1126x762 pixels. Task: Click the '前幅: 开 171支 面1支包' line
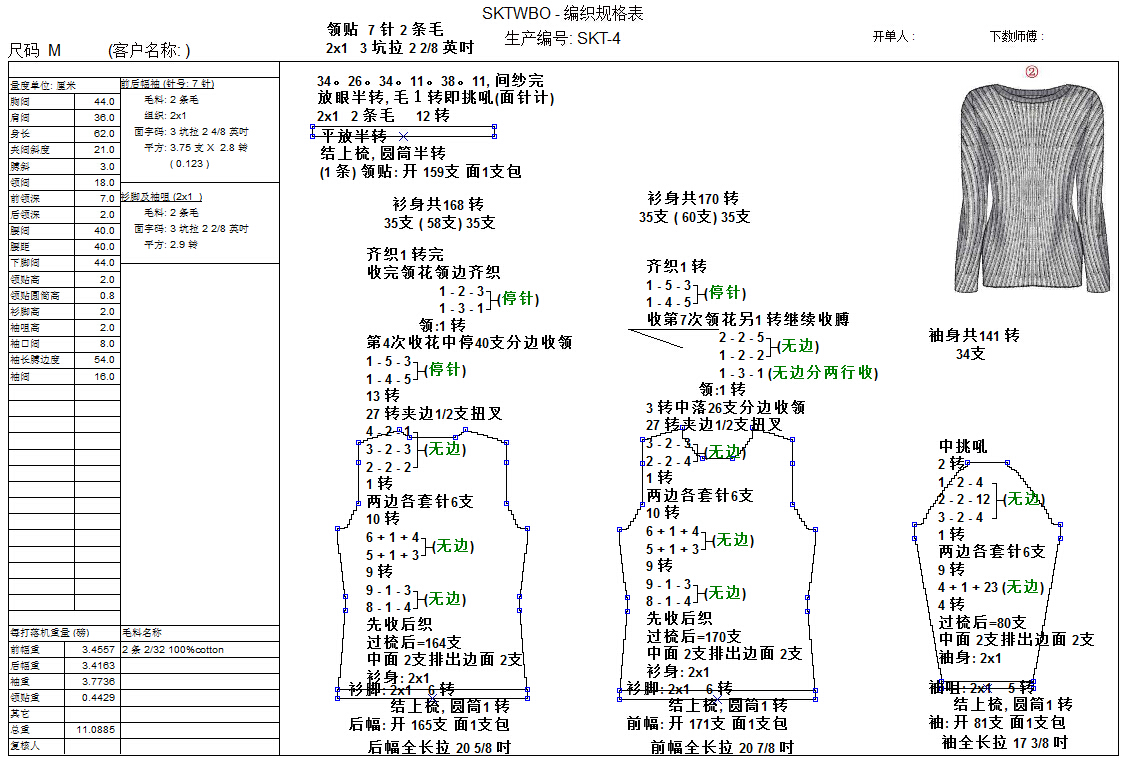click(707, 723)
